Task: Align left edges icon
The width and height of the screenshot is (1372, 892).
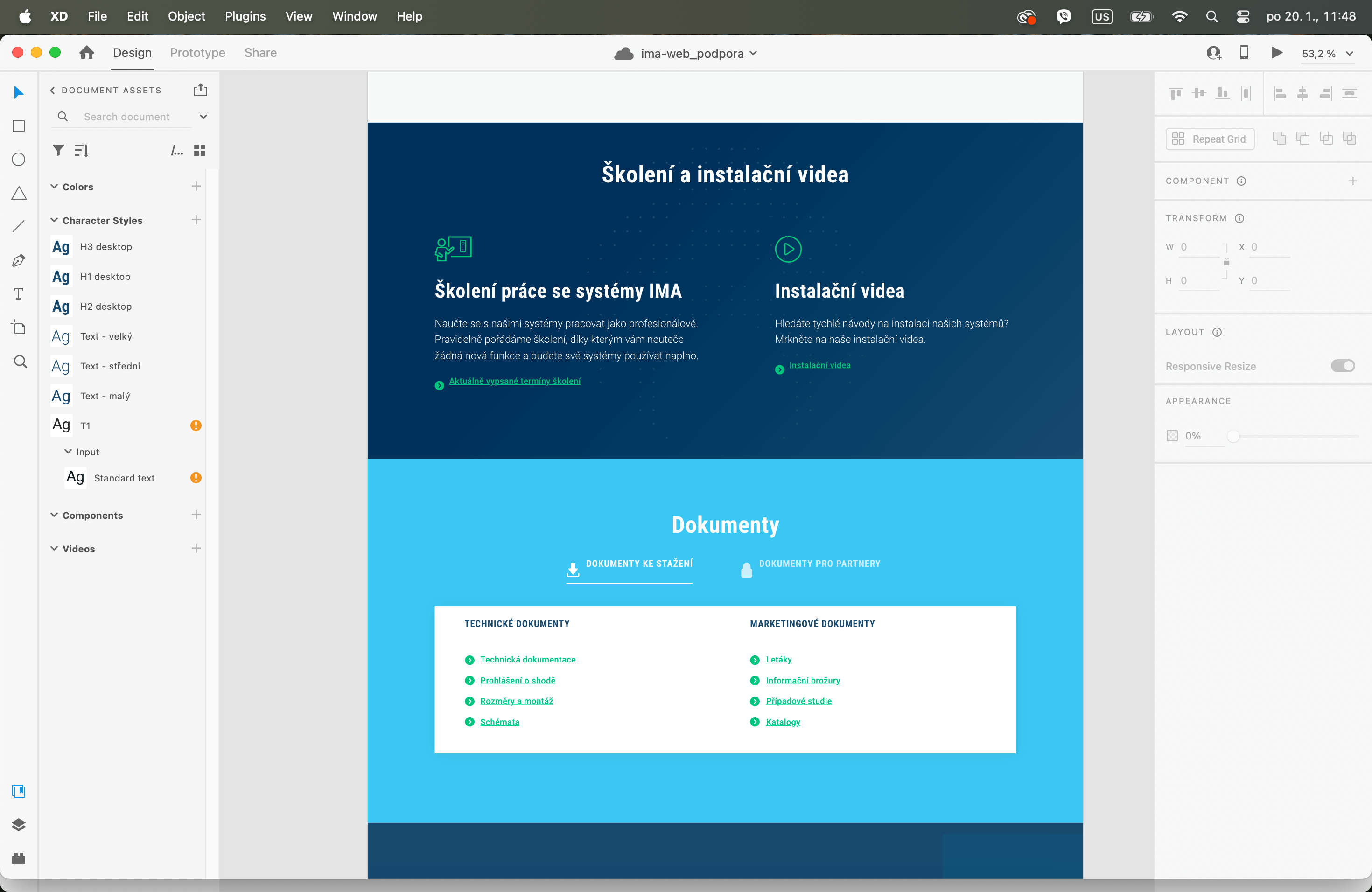Action: 1280,93
